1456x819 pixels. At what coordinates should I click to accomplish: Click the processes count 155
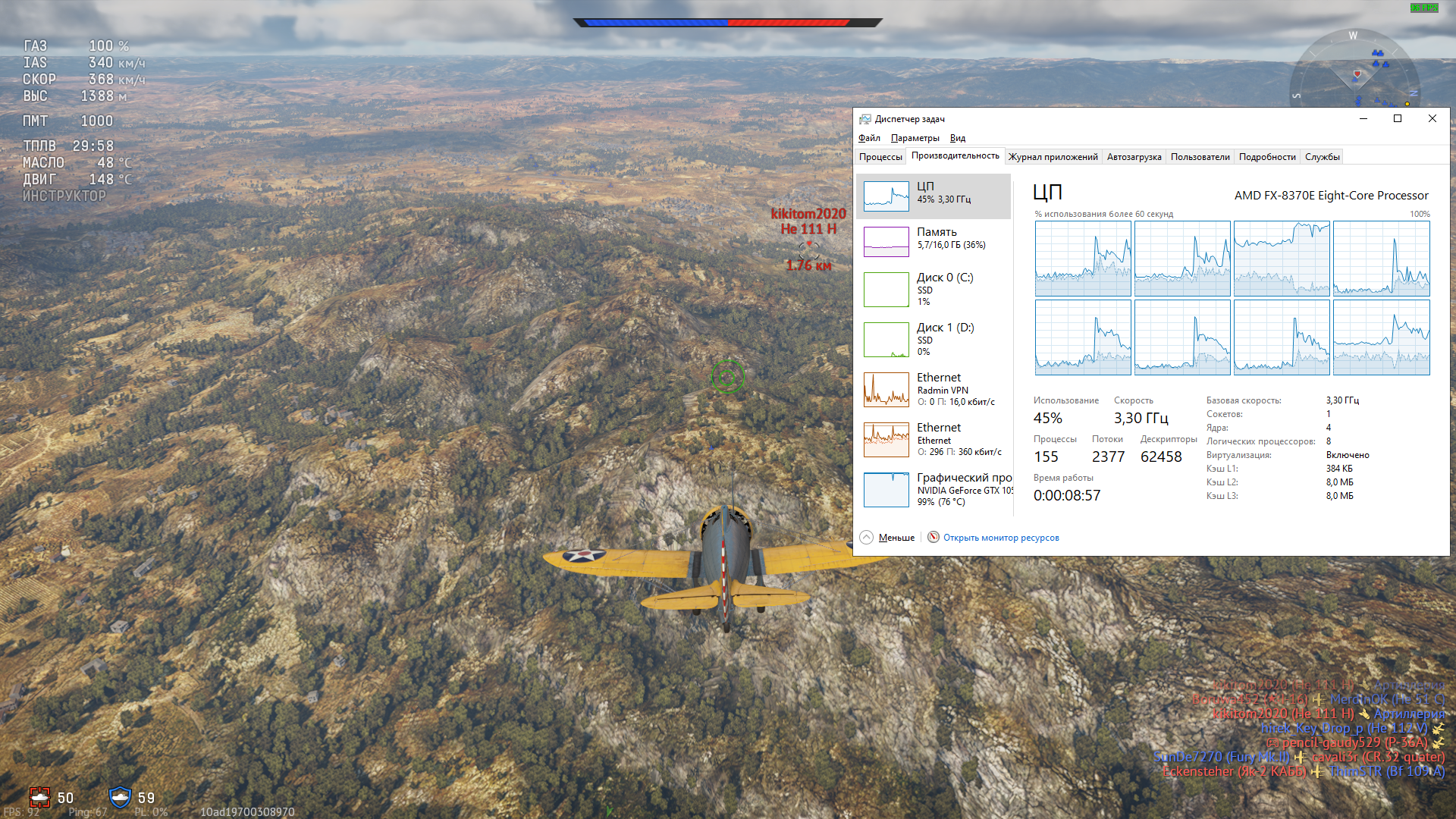click(1046, 457)
